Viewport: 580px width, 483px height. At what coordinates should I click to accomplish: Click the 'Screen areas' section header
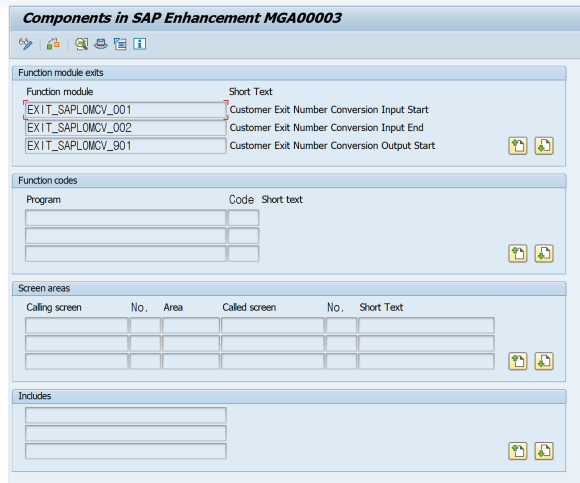[x=44, y=288]
